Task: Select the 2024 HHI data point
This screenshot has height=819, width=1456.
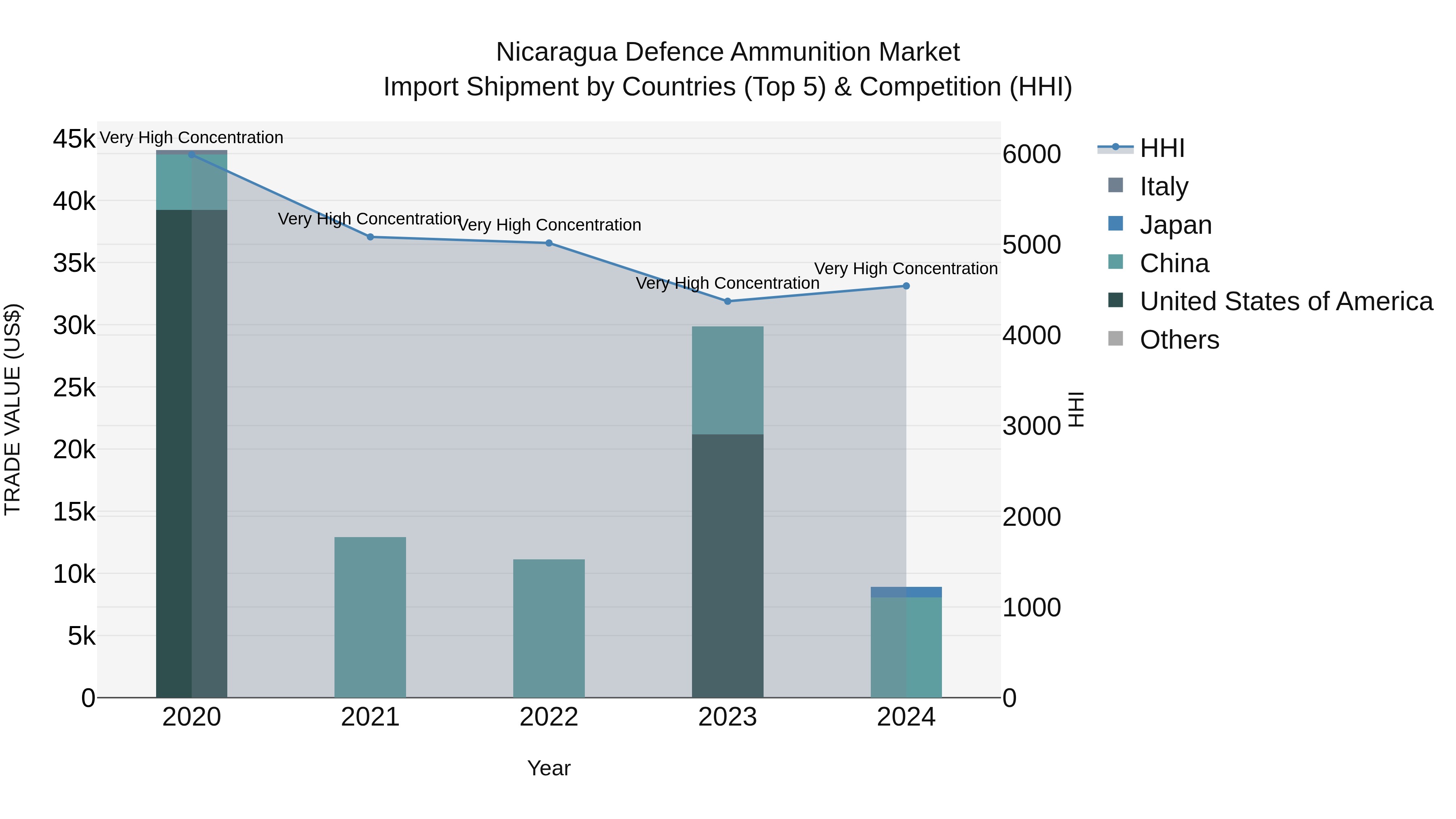Action: 906,286
